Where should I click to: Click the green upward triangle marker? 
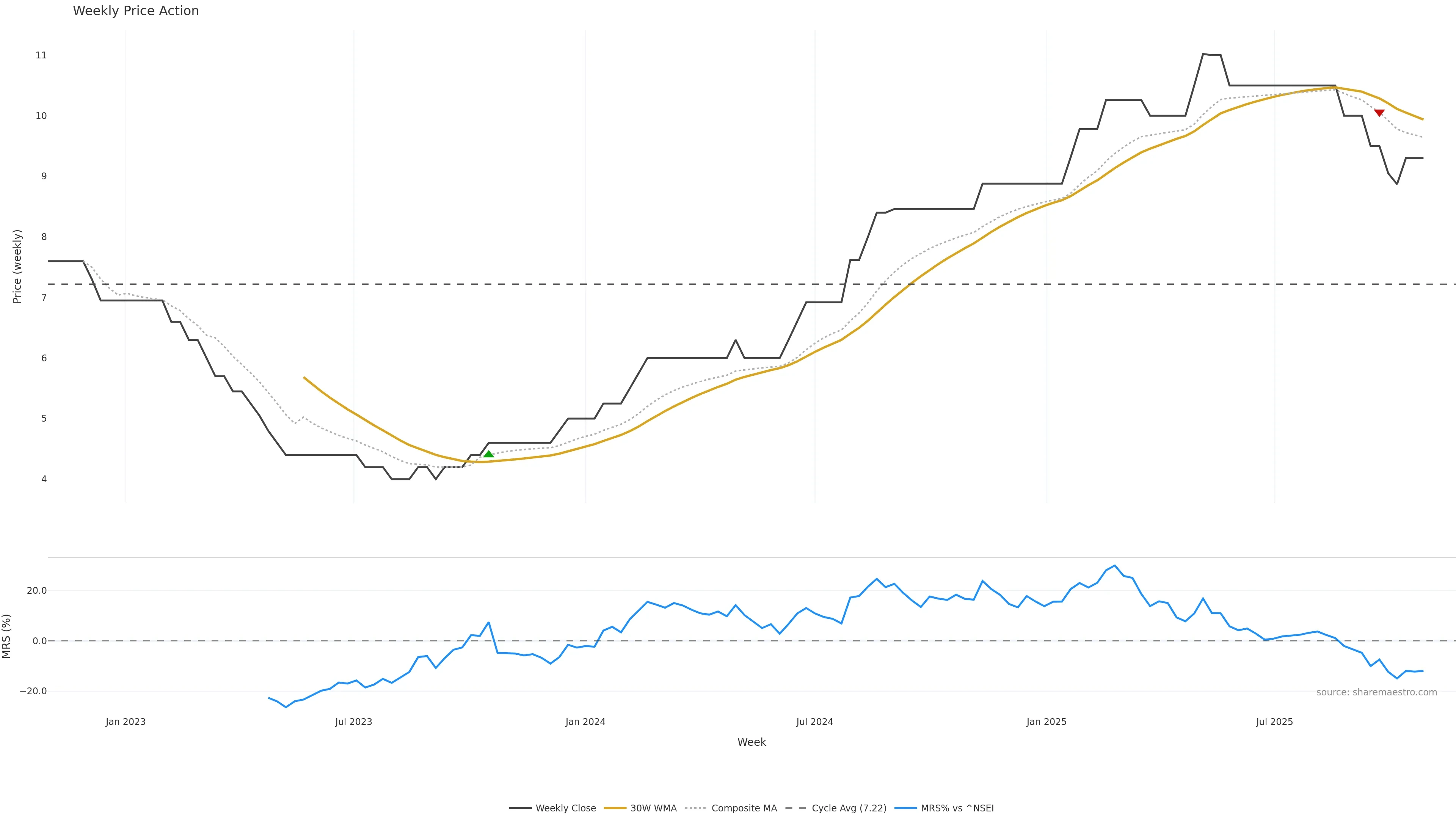488,454
